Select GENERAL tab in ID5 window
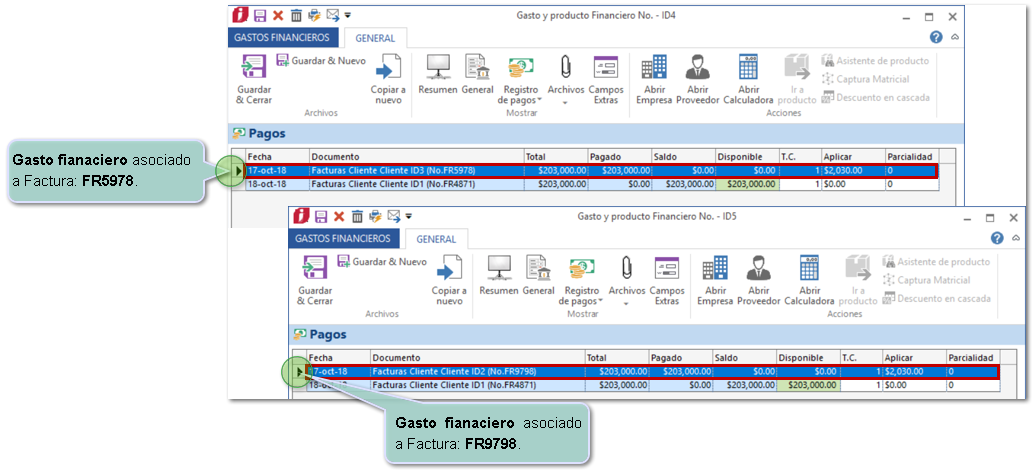The height and width of the screenshot is (475, 1035). click(436, 239)
